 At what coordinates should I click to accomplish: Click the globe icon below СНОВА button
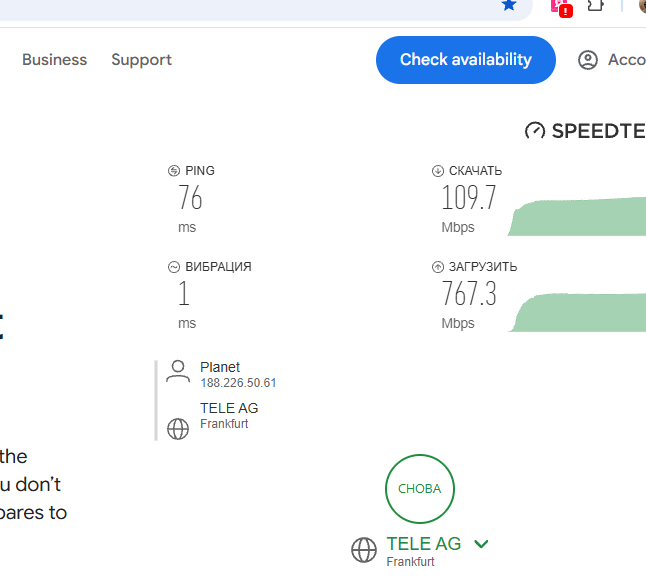pyautogui.click(x=364, y=550)
